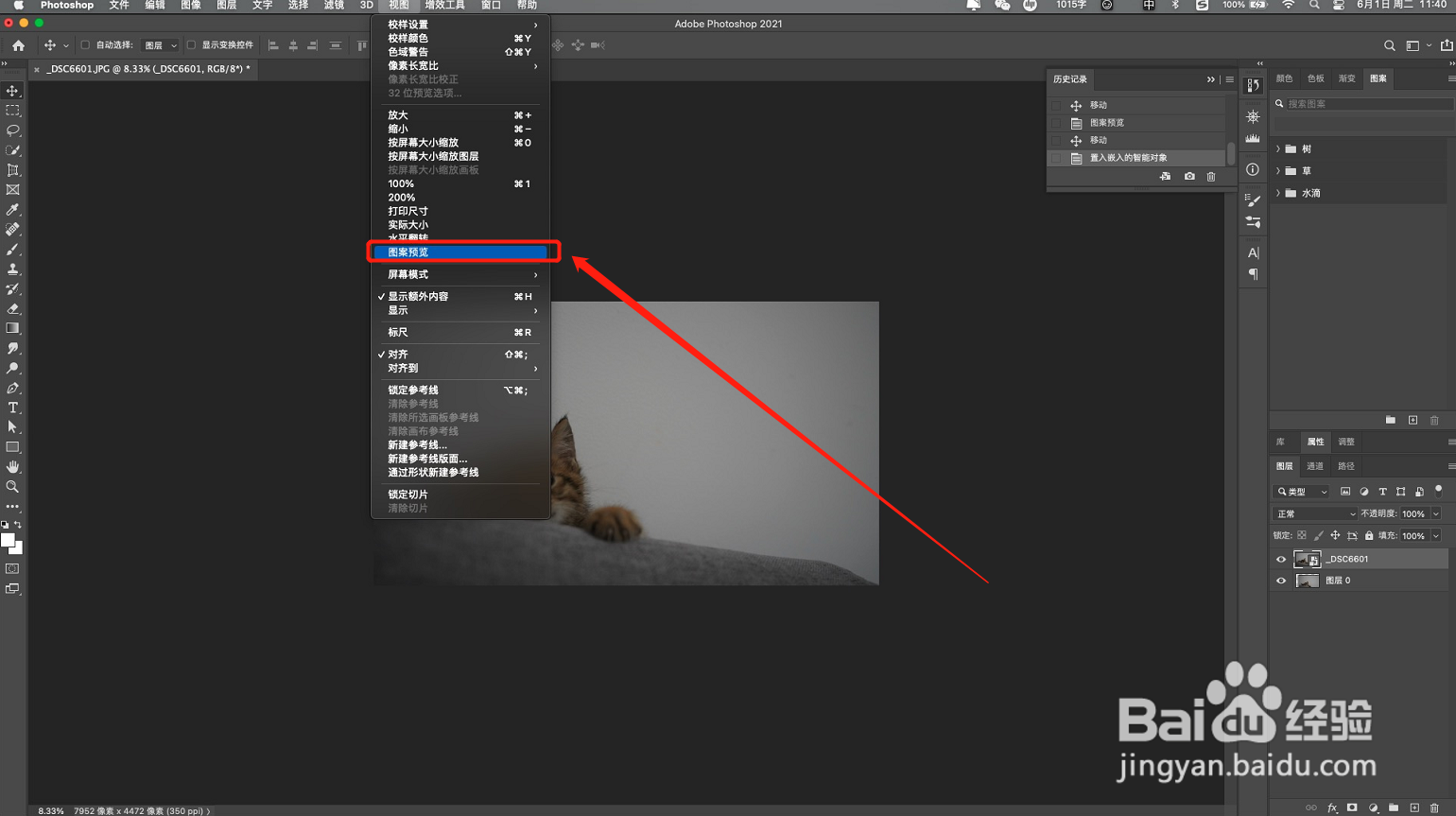Hide the 图层 0 layer
The height and width of the screenshot is (816, 1456).
coord(1281,581)
